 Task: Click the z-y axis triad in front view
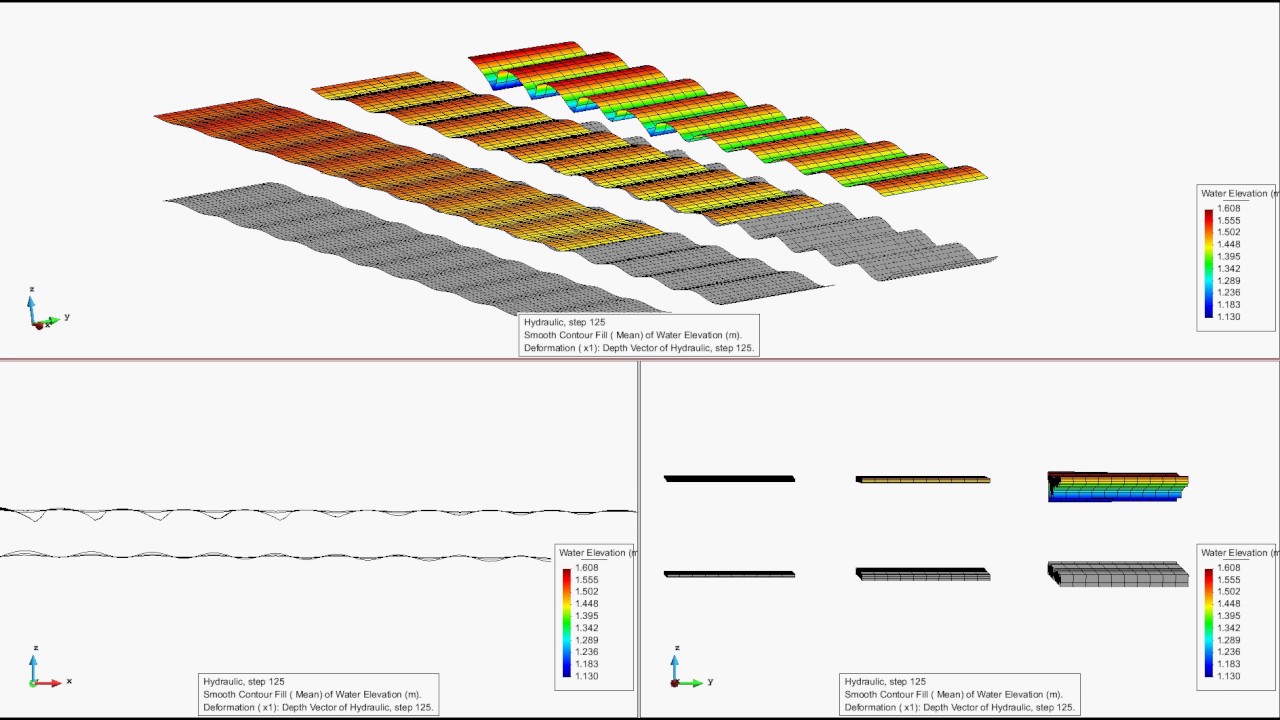tap(690, 668)
